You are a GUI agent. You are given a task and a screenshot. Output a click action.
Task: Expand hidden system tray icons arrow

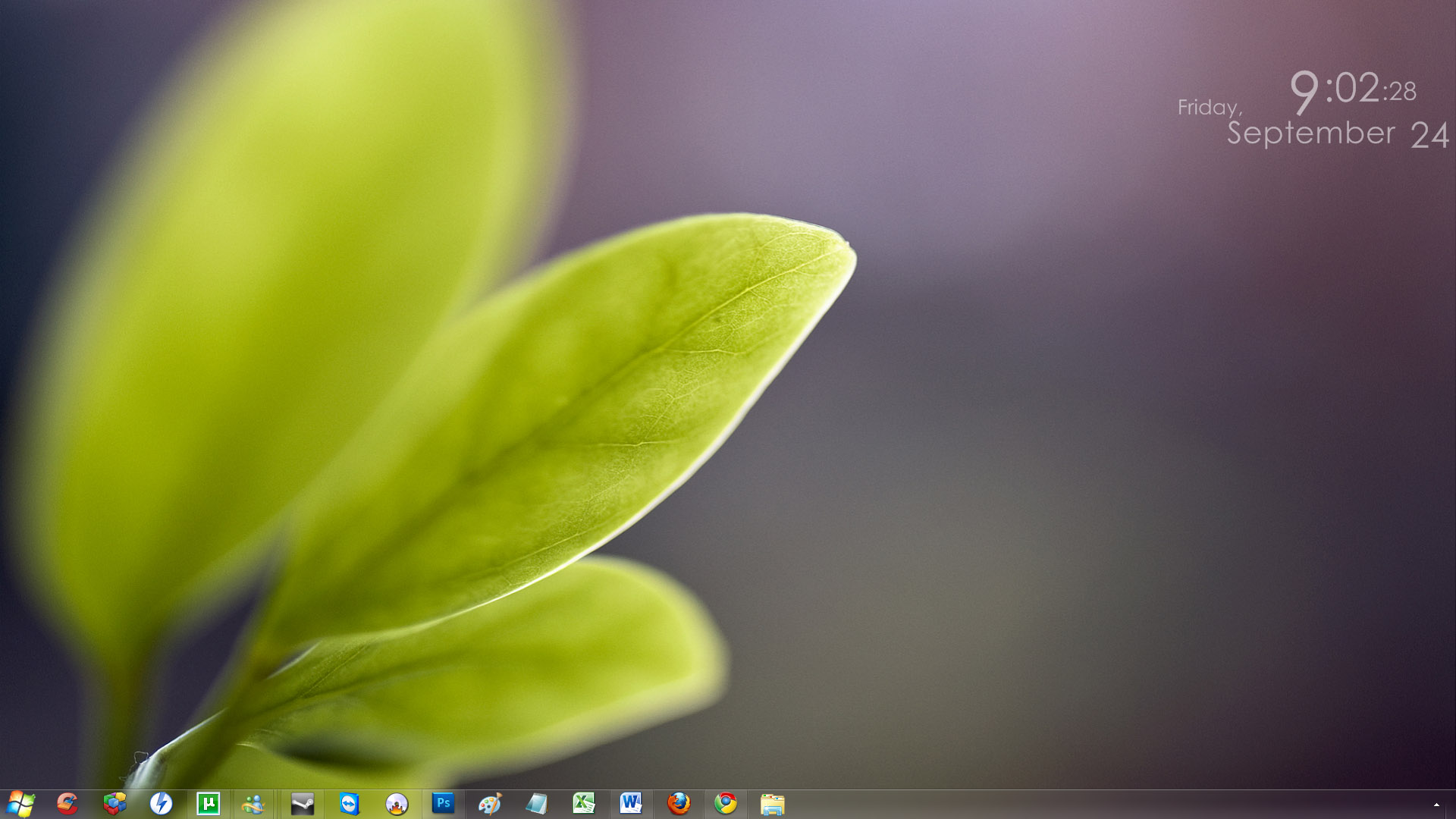pos(1436,805)
